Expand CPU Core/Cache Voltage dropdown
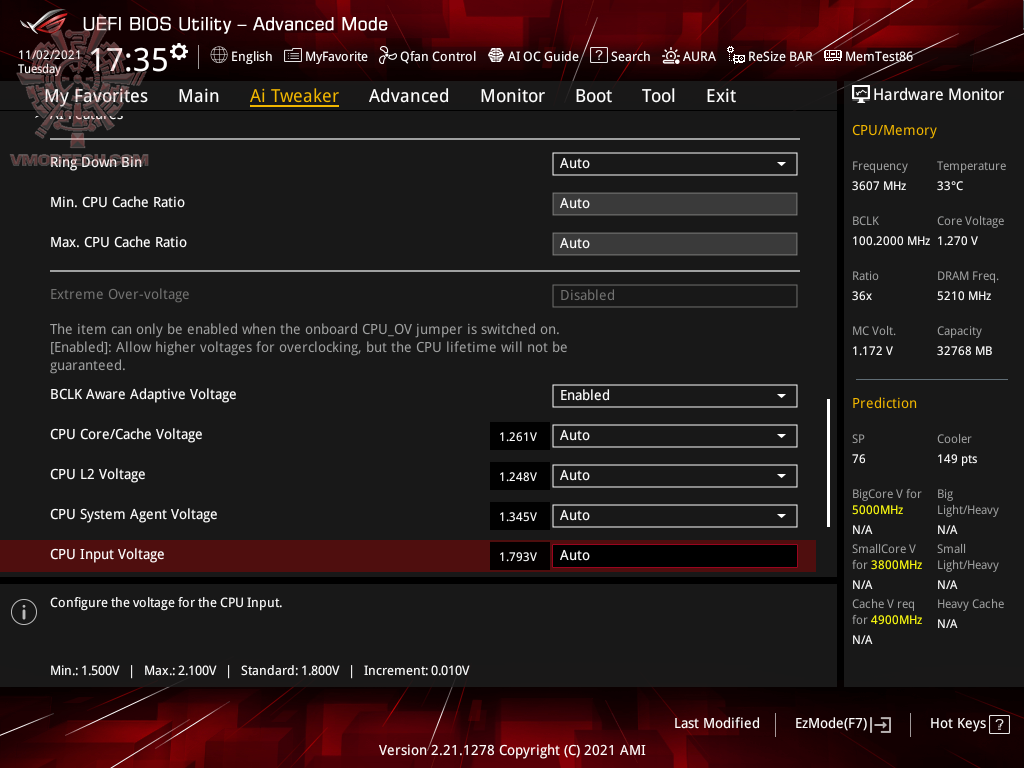1024x768 pixels. [675, 436]
